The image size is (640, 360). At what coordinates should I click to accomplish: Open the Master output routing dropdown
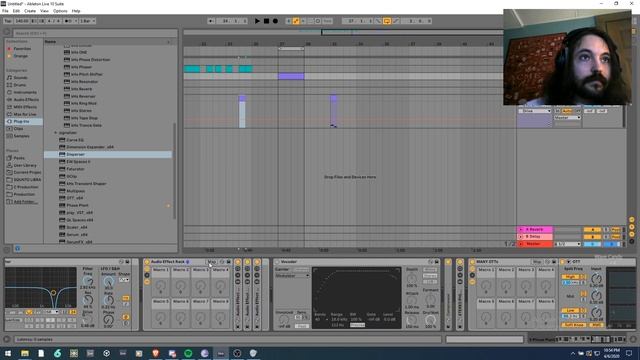tap(568, 244)
